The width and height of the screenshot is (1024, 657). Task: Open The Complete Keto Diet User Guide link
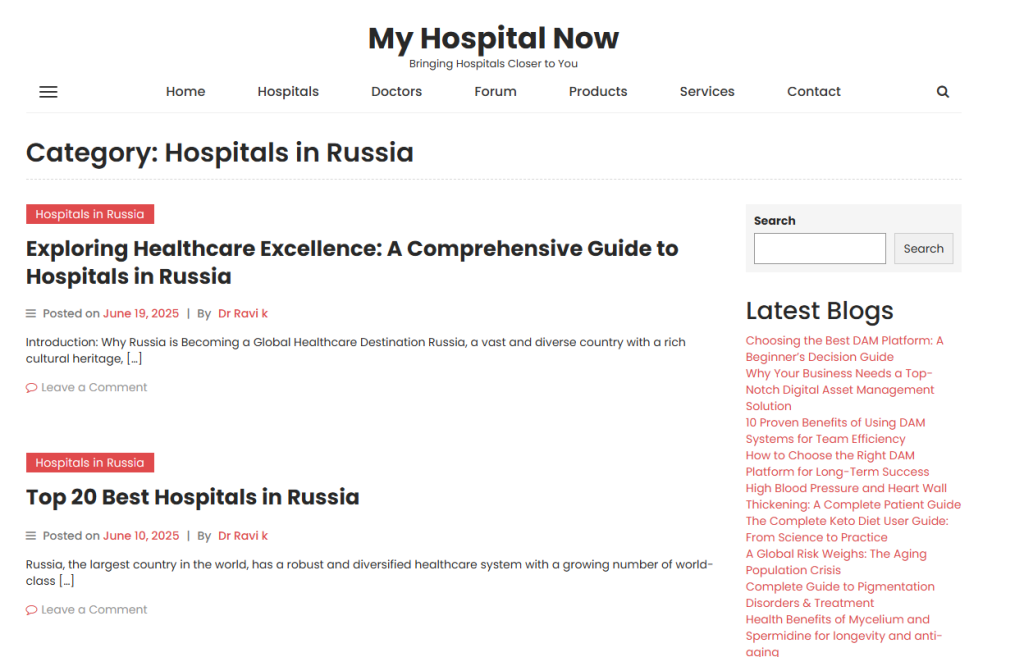pyautogui.click(x=847, y=529)
